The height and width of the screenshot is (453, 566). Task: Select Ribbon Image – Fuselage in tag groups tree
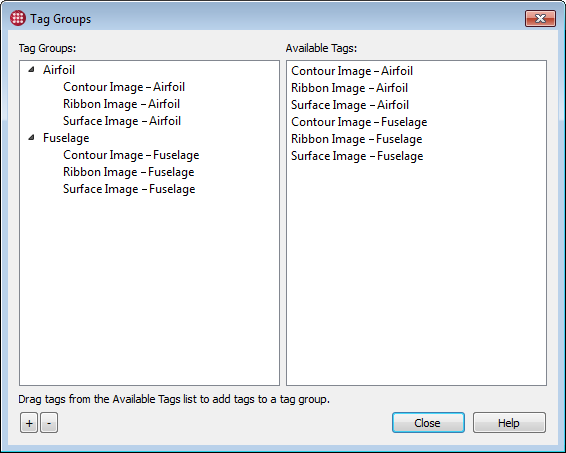(x=129, y=172)
